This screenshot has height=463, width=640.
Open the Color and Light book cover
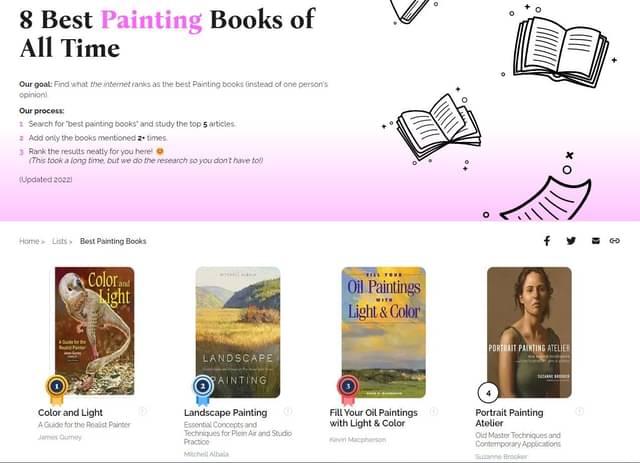point(95,331)
